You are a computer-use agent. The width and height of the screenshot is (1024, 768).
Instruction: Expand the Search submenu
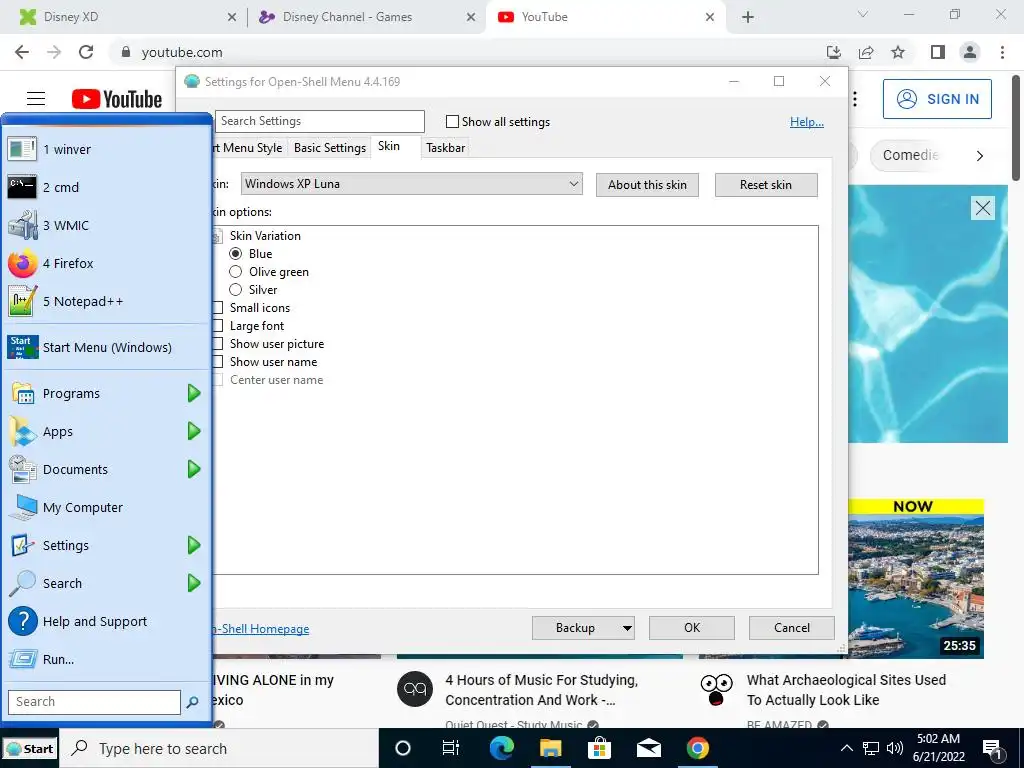coord(194,583)
